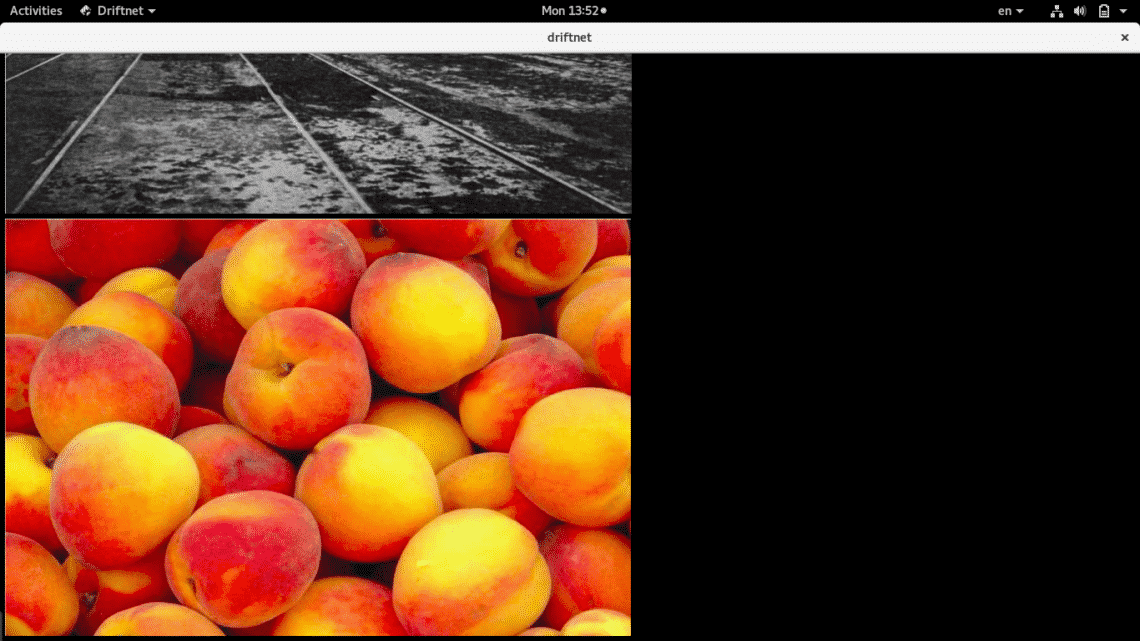Open the Activities overview
This screenshot has width=1140, height=641.
point(36,11)
